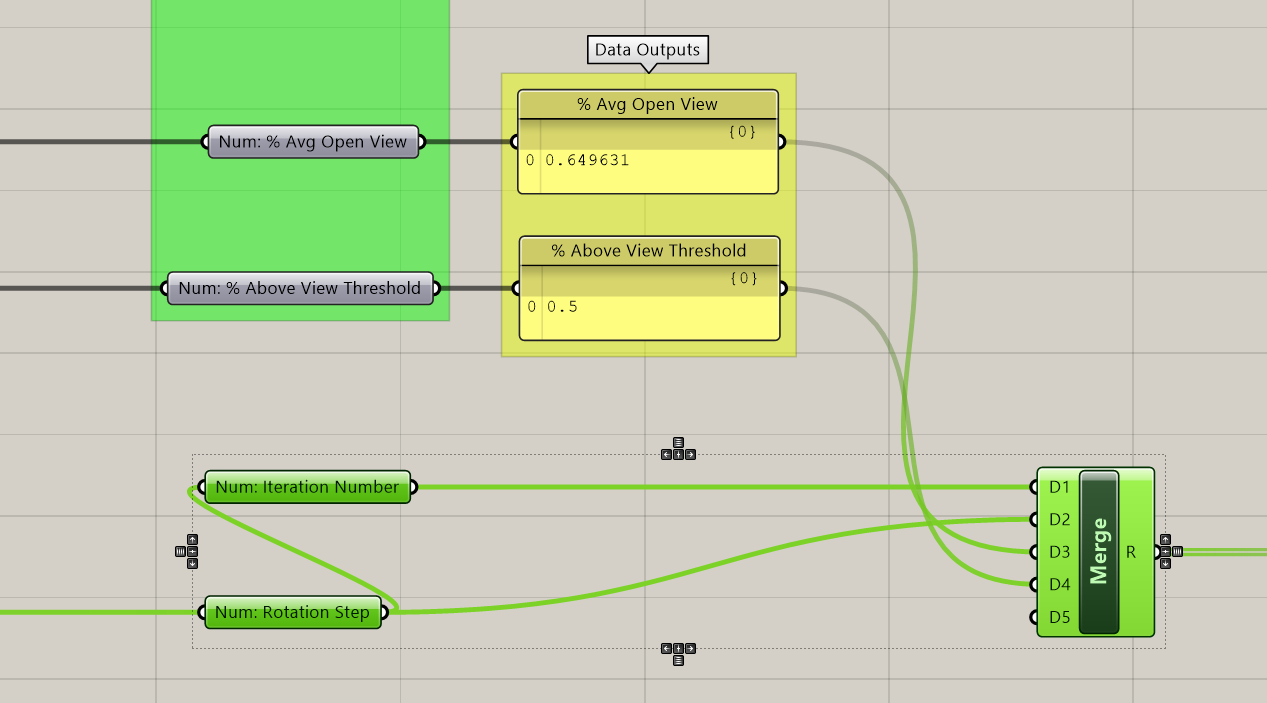Select the Num: Iteration Number parameter

[307, 487]
